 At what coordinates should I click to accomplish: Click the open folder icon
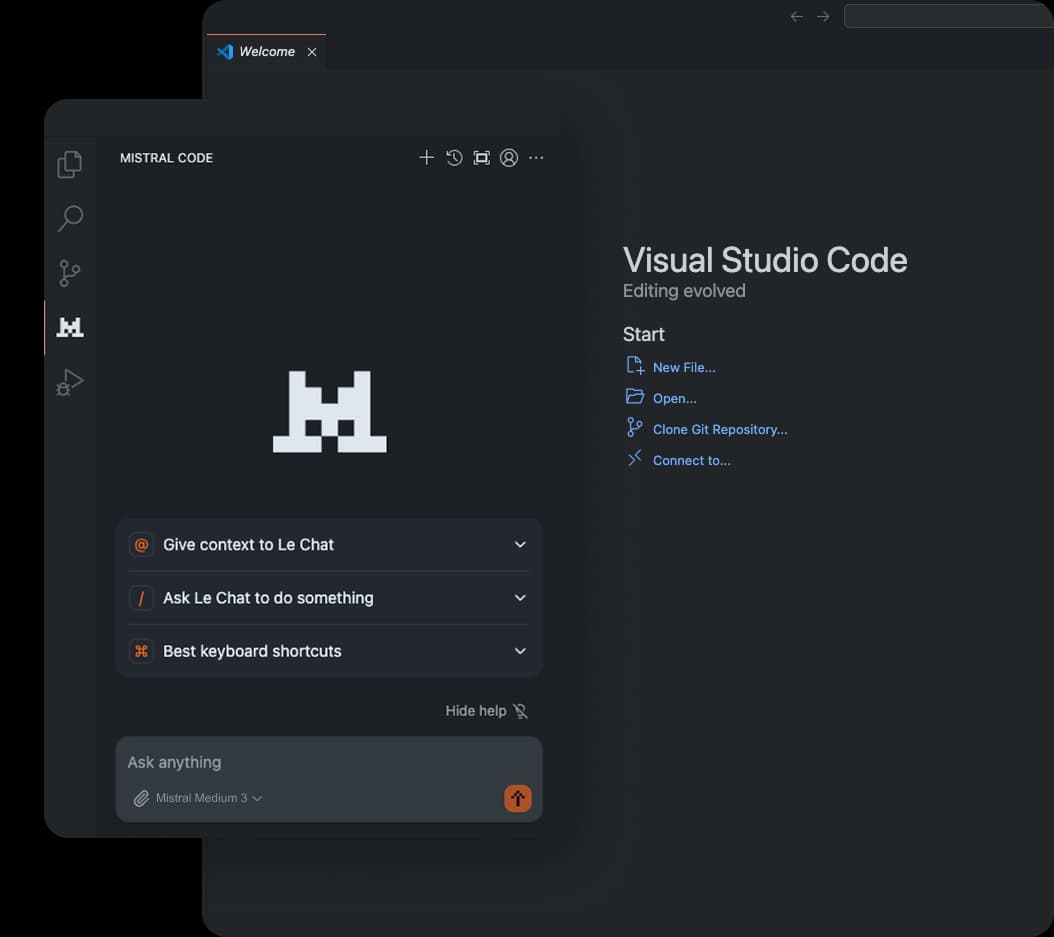pyautogui.click(x=635, y=397)
